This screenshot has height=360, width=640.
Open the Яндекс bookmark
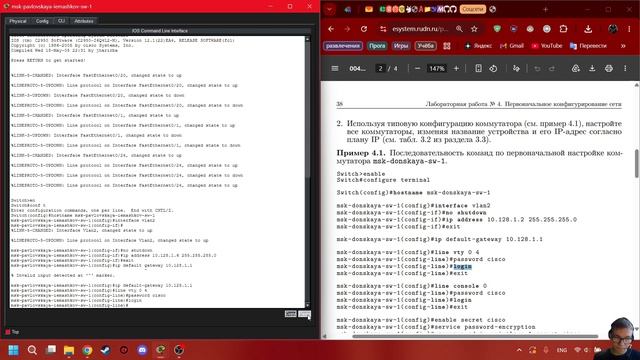(478, 46)
